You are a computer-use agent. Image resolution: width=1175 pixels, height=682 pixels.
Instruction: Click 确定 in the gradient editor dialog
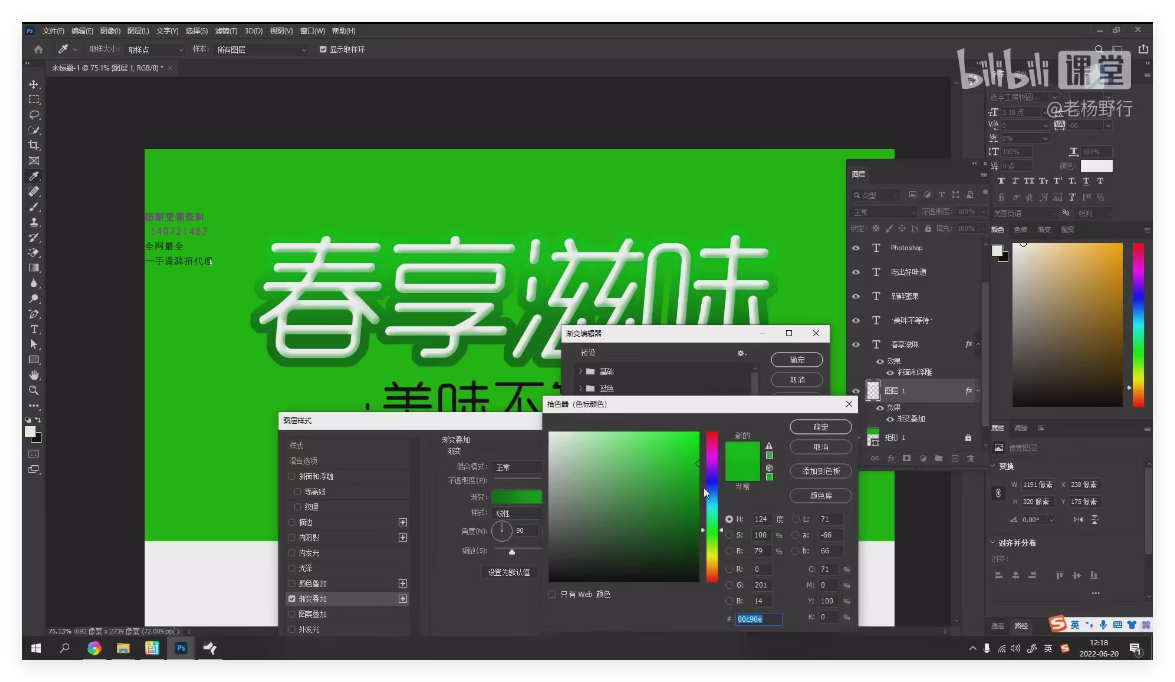click(x=797, y=360)
